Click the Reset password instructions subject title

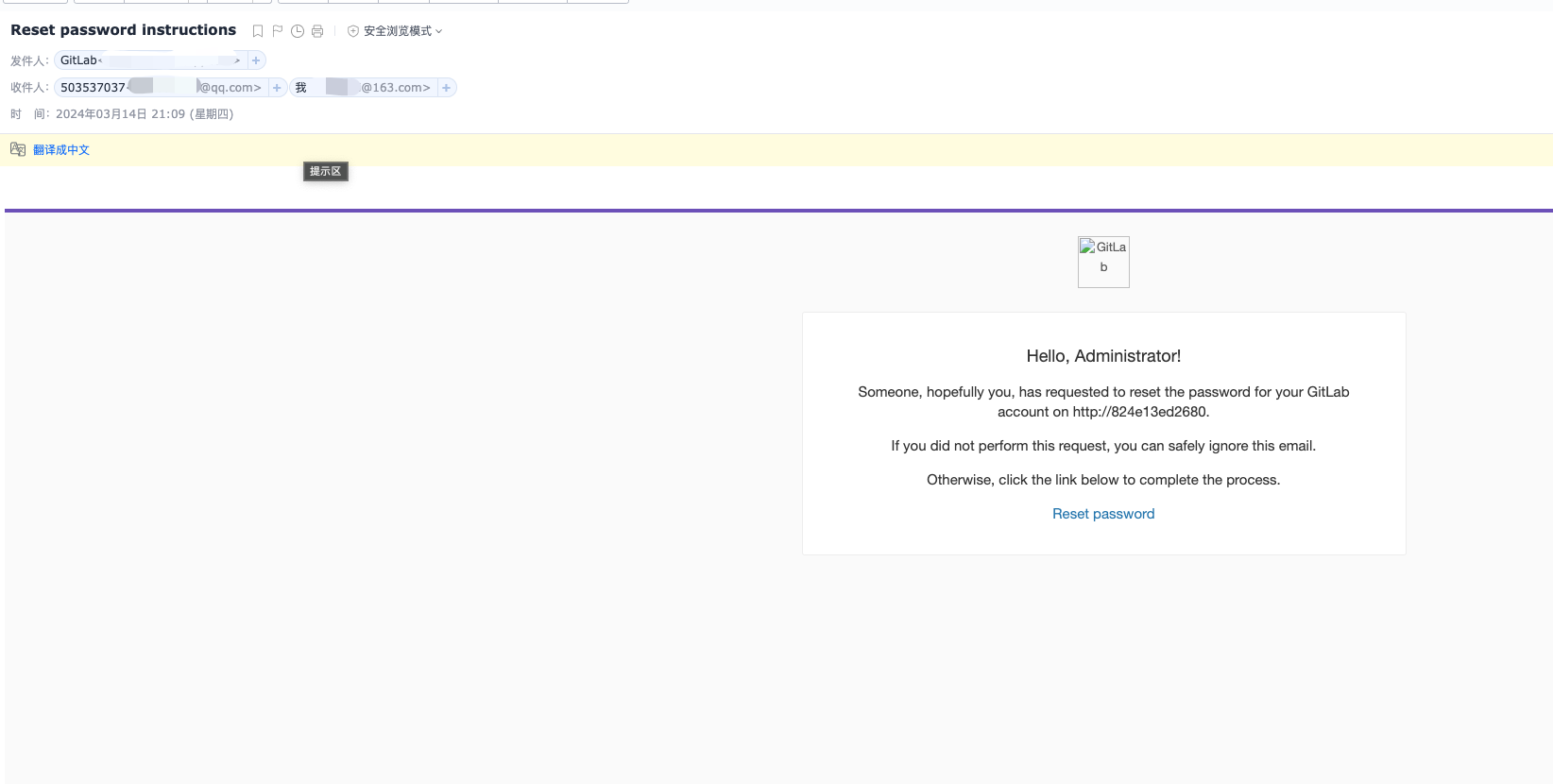[124, 30]
